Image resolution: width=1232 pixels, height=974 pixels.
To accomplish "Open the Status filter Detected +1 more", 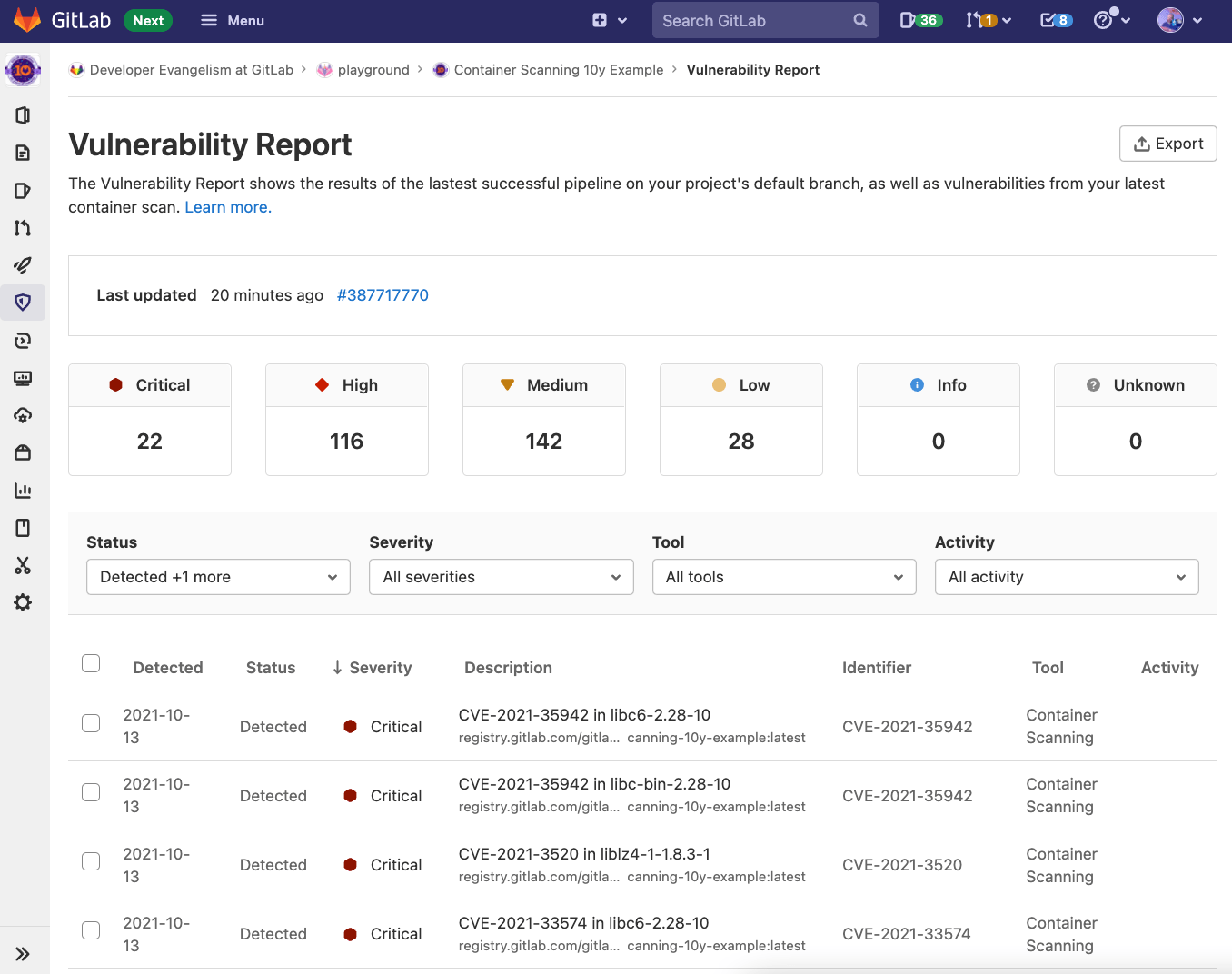I will [218, 577].
